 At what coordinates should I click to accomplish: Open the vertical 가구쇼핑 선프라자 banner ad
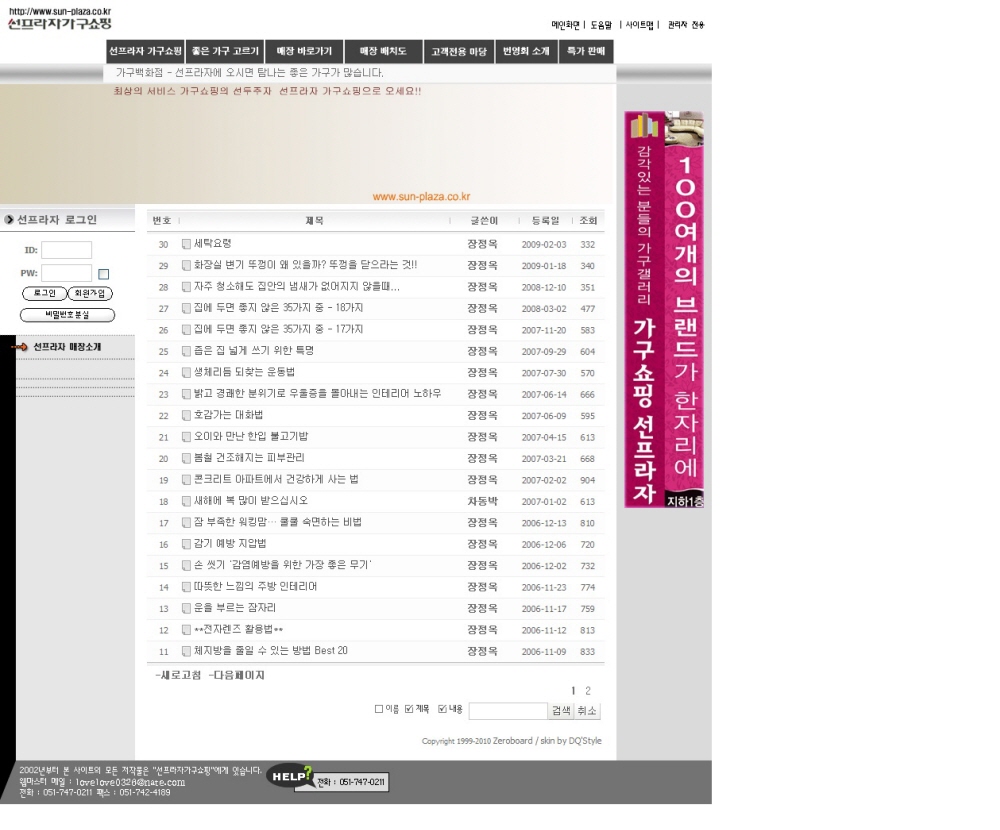pos(664,309)
